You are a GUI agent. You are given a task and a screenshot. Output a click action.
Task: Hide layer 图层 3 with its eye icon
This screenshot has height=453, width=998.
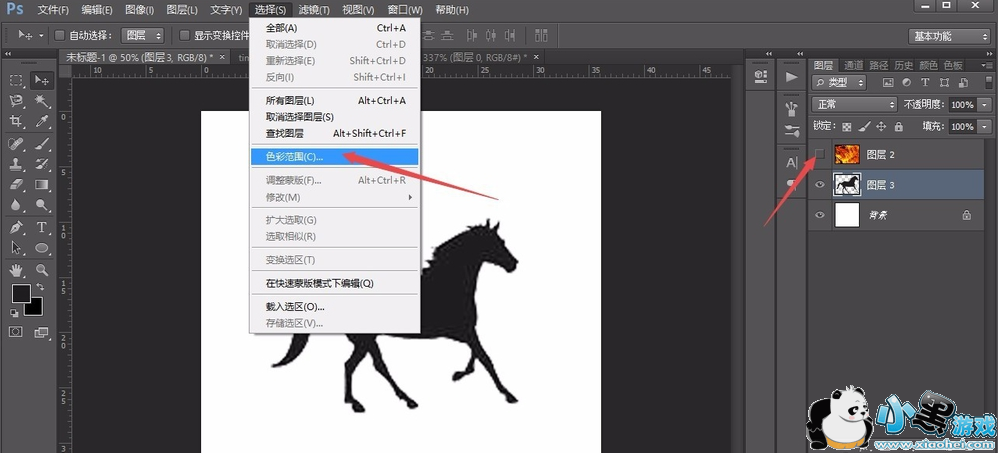click(821, 185)
